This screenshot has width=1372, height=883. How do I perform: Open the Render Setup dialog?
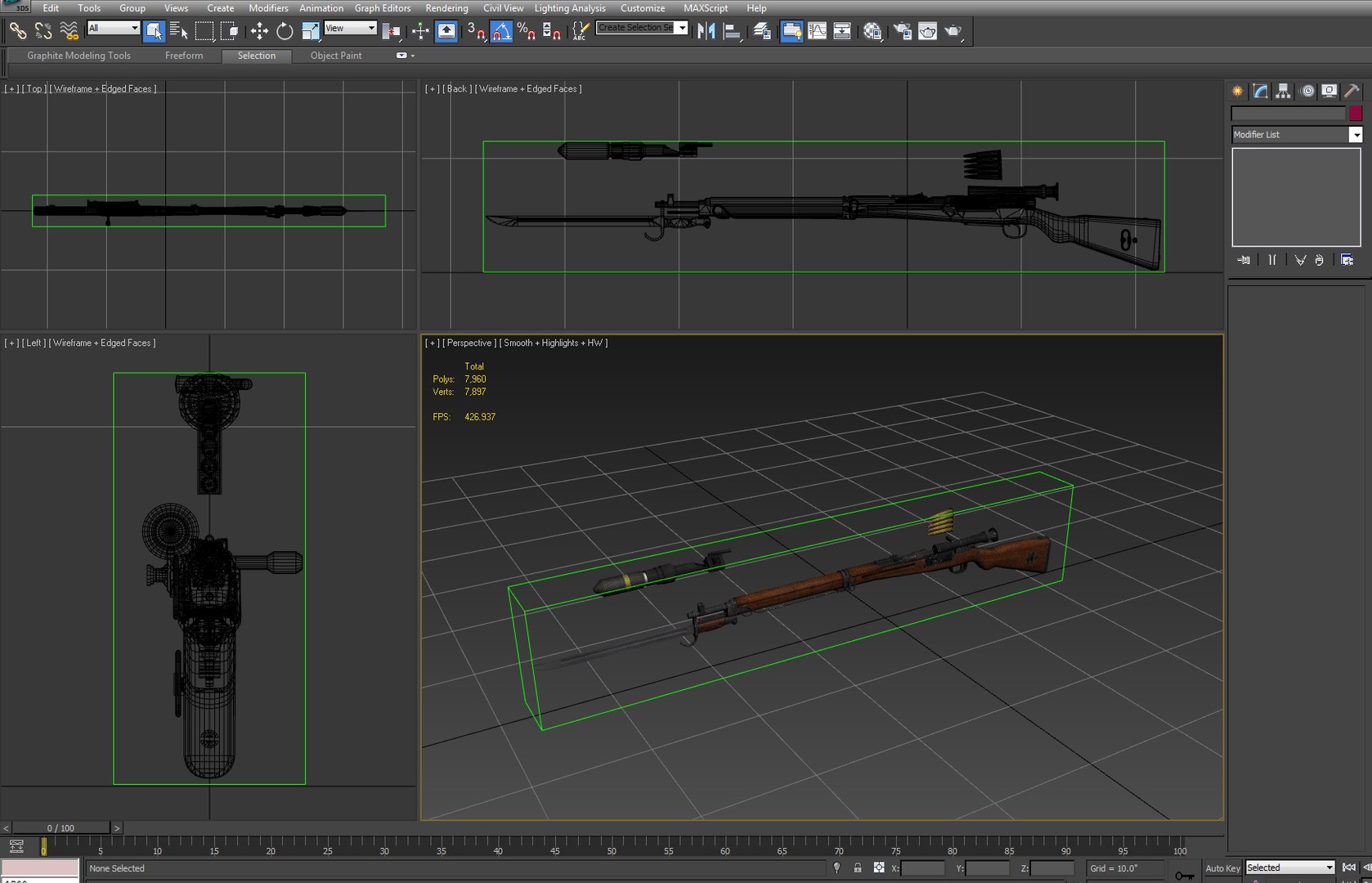(903, 31)
